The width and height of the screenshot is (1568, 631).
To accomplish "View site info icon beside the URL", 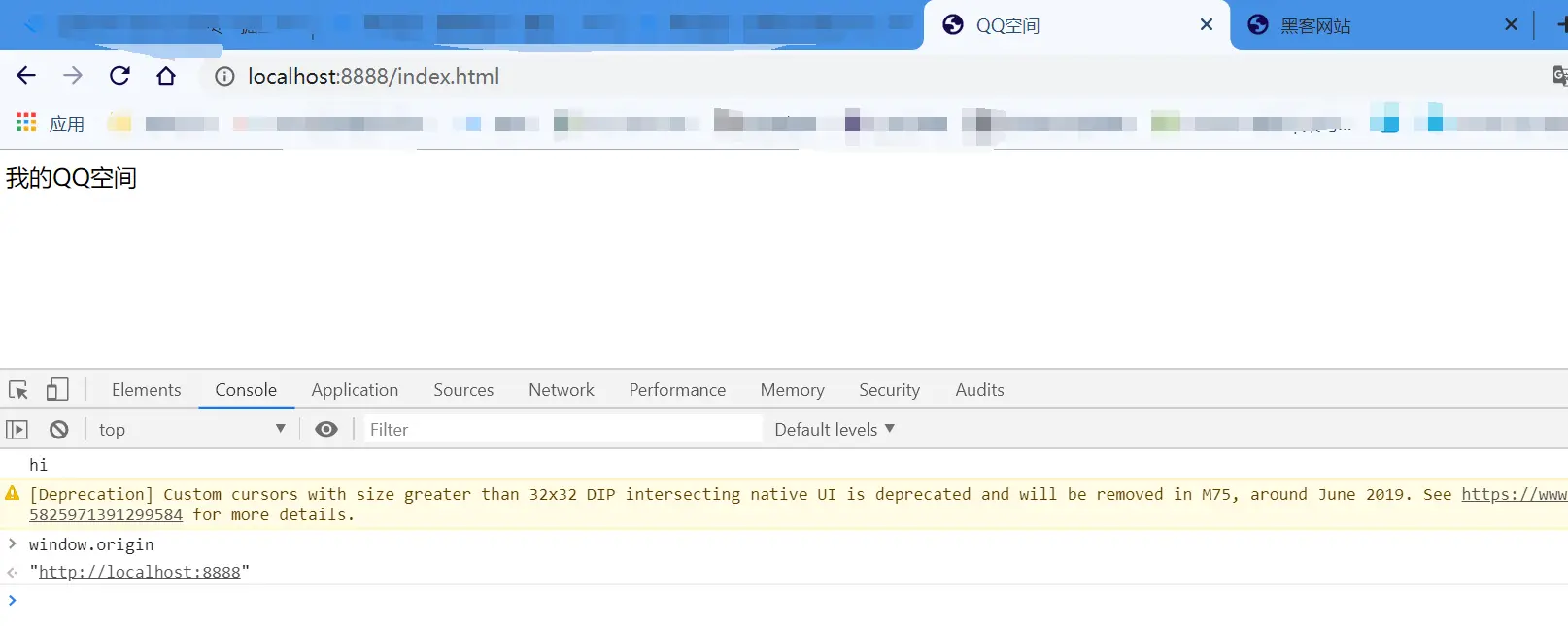I will point(224,77).
